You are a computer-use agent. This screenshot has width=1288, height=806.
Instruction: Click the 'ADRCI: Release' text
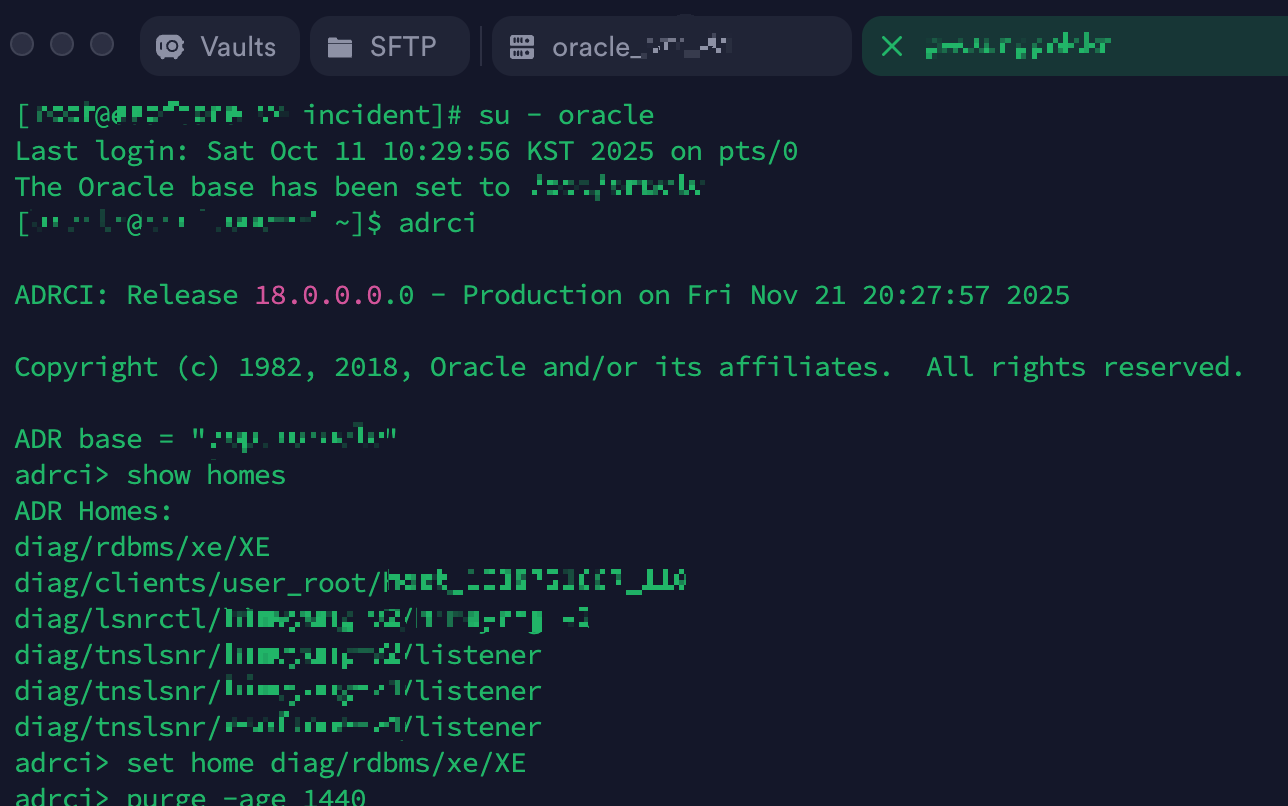126,295
